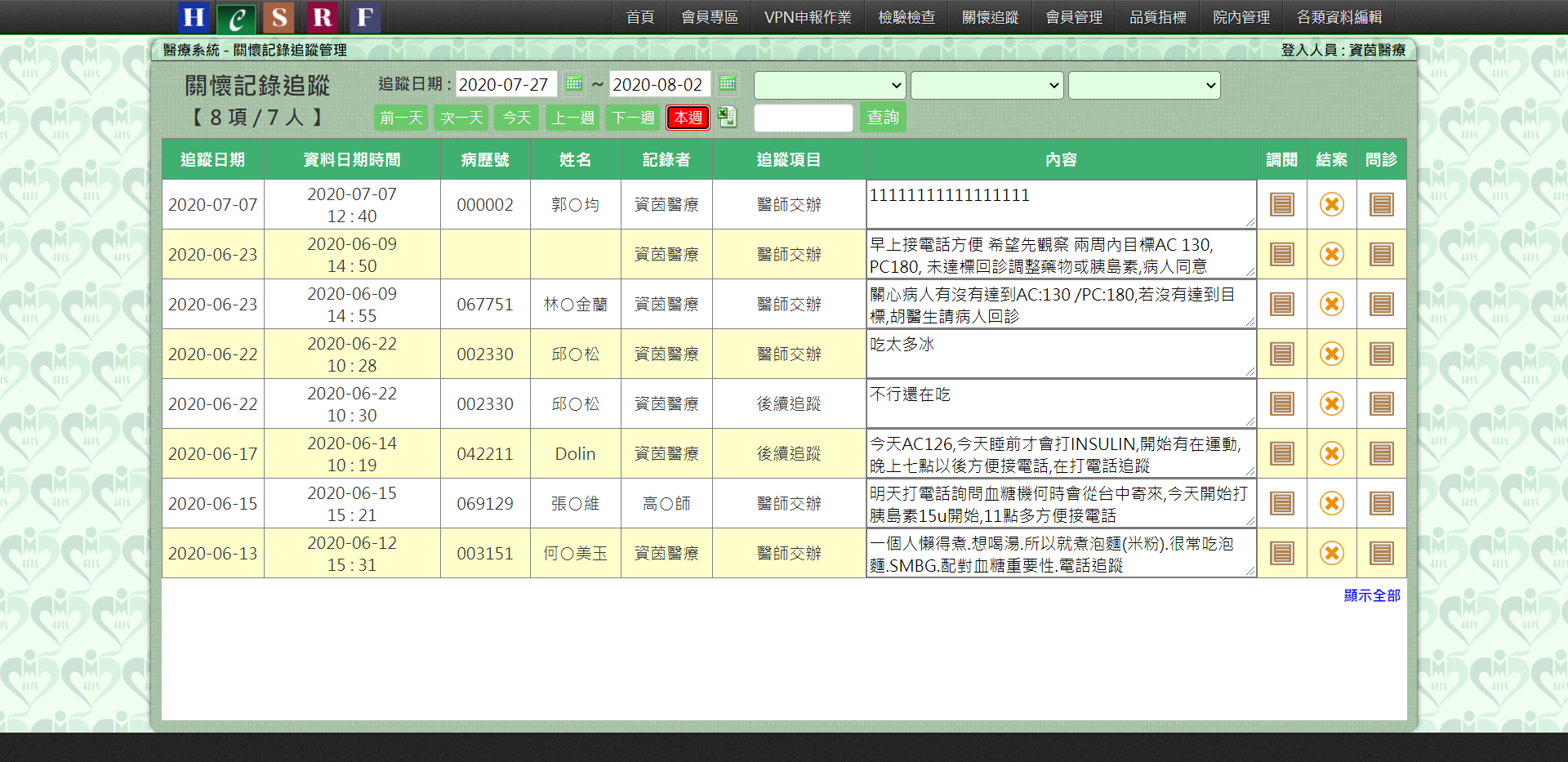
Task: Expand the second filter dropdown
Action: (987, 85)
